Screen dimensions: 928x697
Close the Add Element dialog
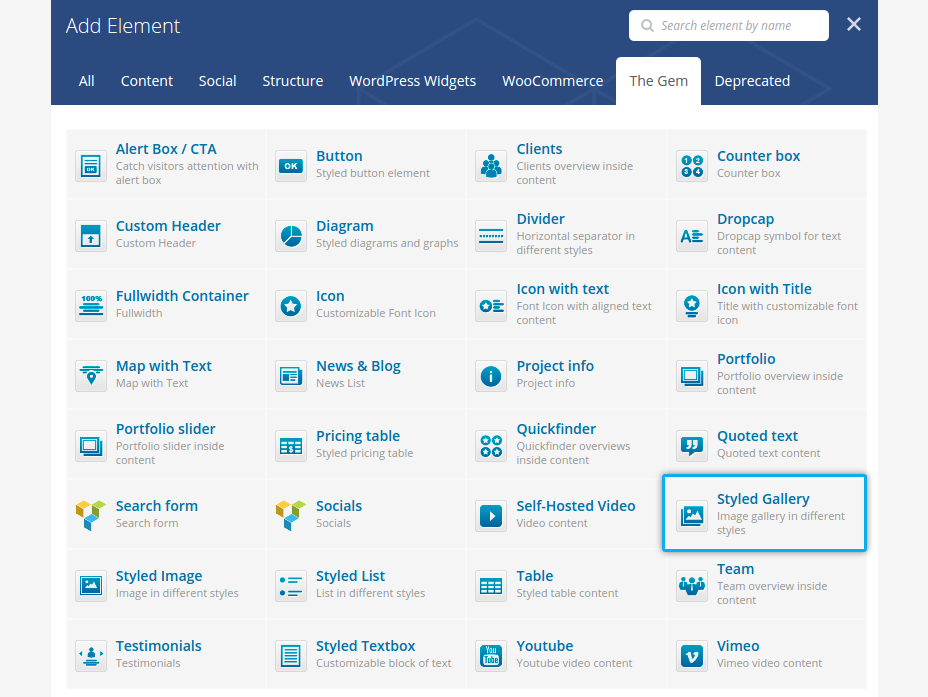click(854, 25)
